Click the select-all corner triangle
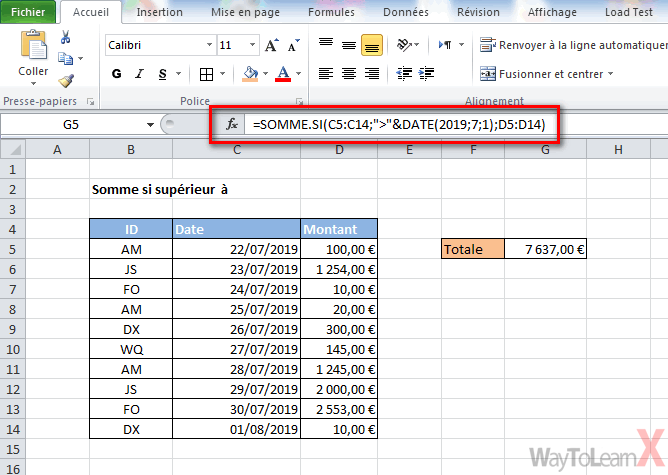 pyautogui.click(x=13, y=150)
